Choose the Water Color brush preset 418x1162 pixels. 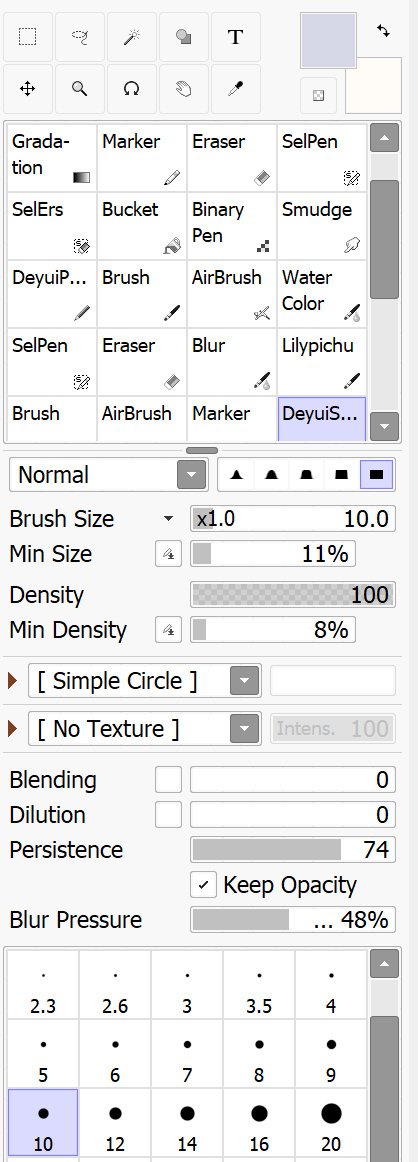(322, 293)
